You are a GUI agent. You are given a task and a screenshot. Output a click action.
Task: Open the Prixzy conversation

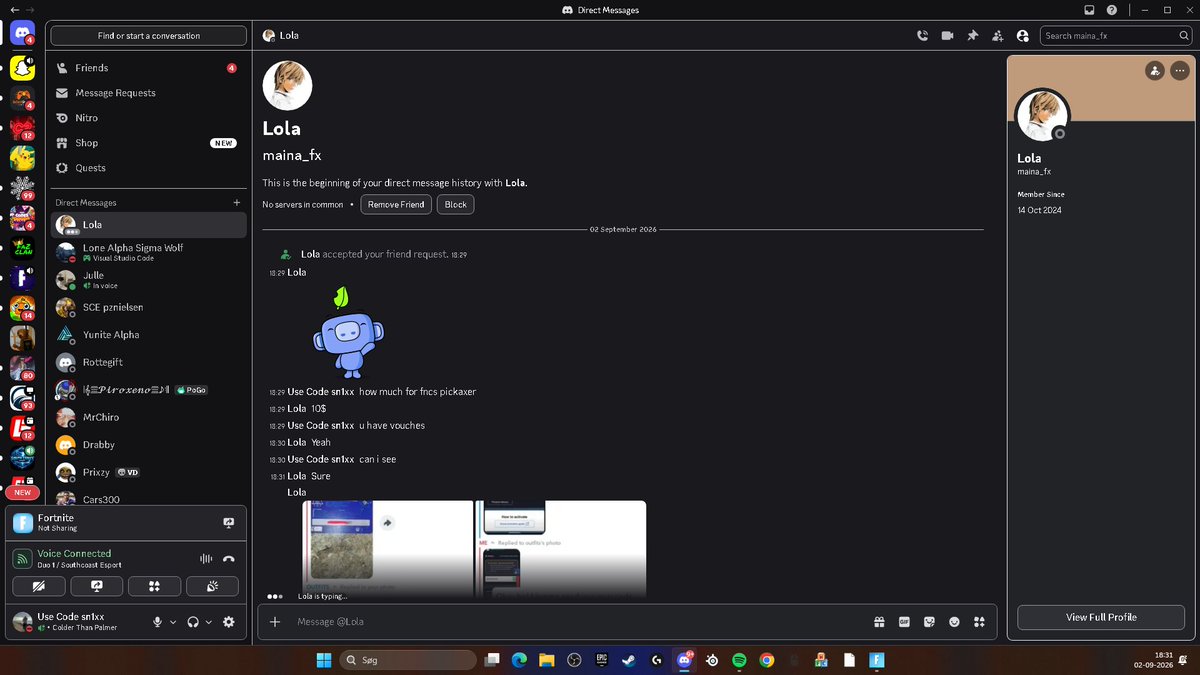click(x=148, y=472)
